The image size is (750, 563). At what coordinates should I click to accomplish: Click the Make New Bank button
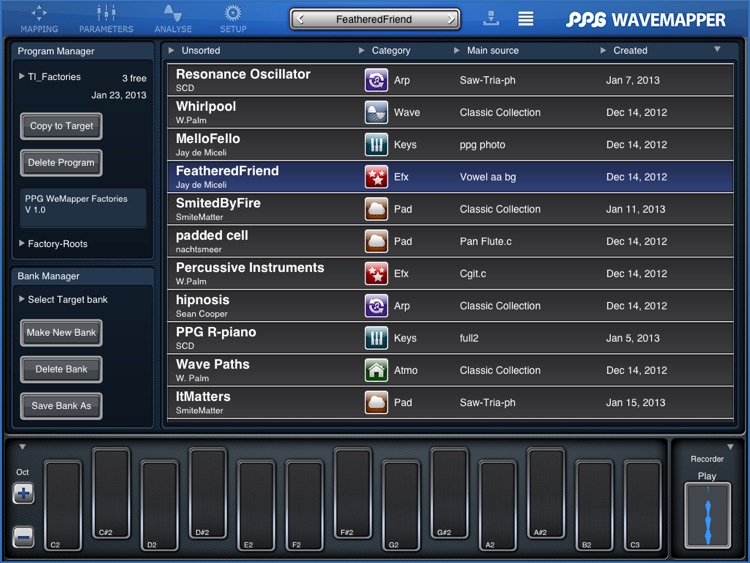[x=61, y=333]
